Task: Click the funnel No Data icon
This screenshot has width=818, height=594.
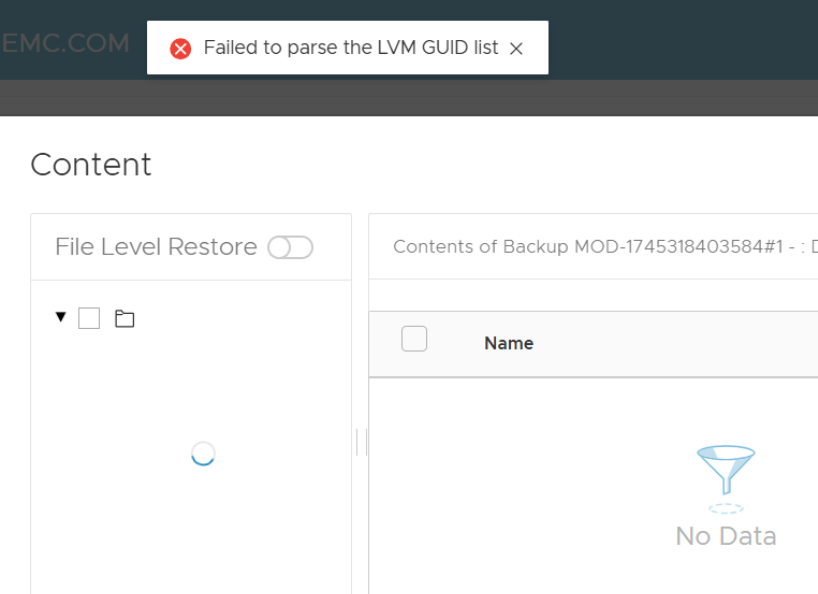Action: click(x=726, y=475)
